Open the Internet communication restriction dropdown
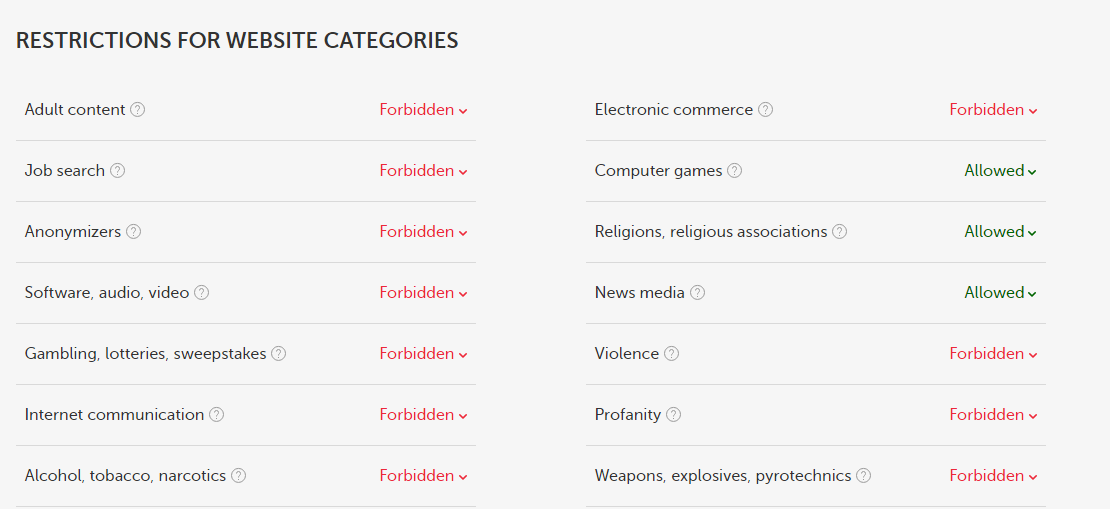Image resolution: width=1110 pixels, height=509 pixels. [423, 415]
